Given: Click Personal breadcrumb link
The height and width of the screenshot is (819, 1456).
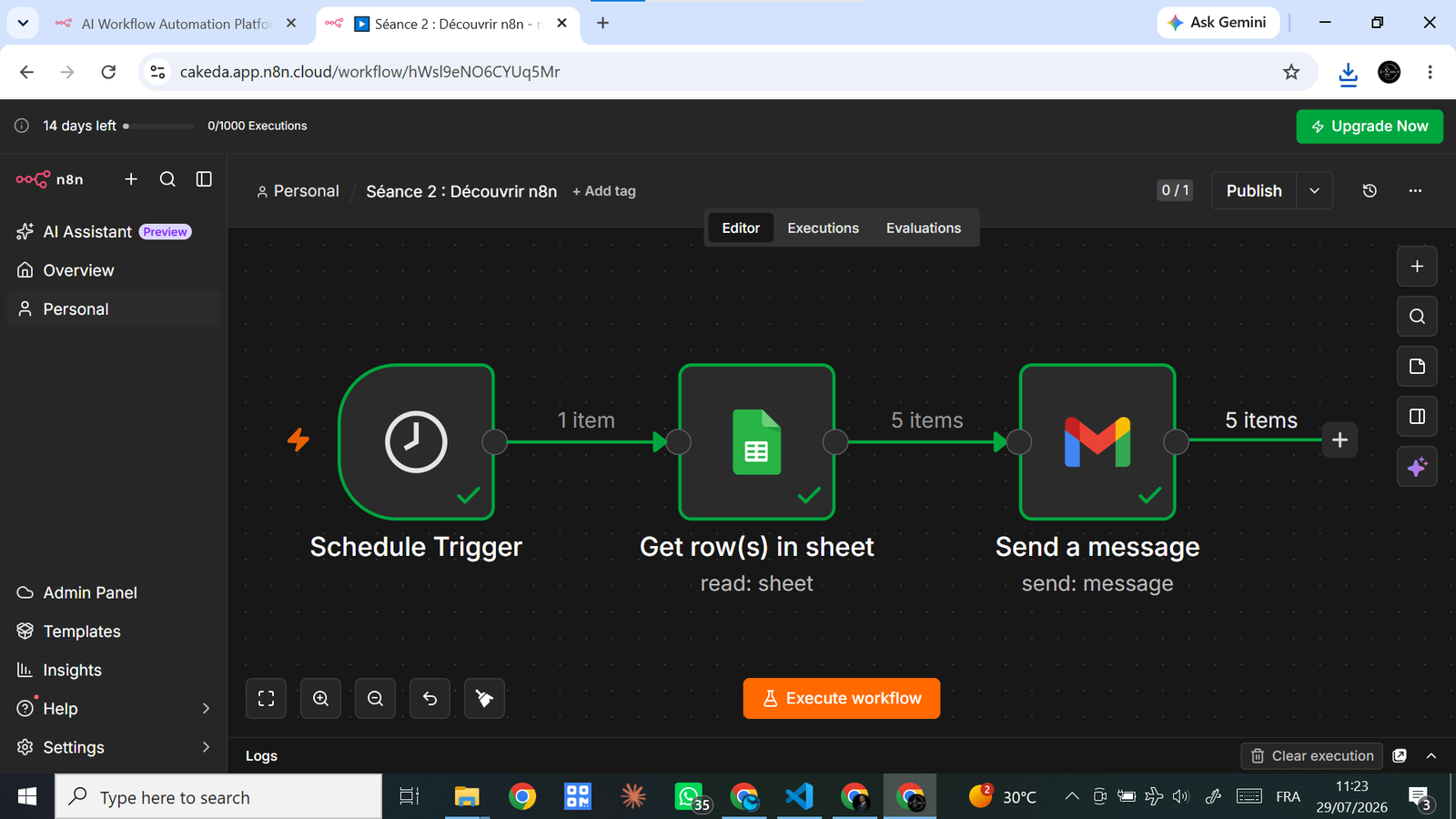Looking at the screenshot, I should (x=298, y=191).
